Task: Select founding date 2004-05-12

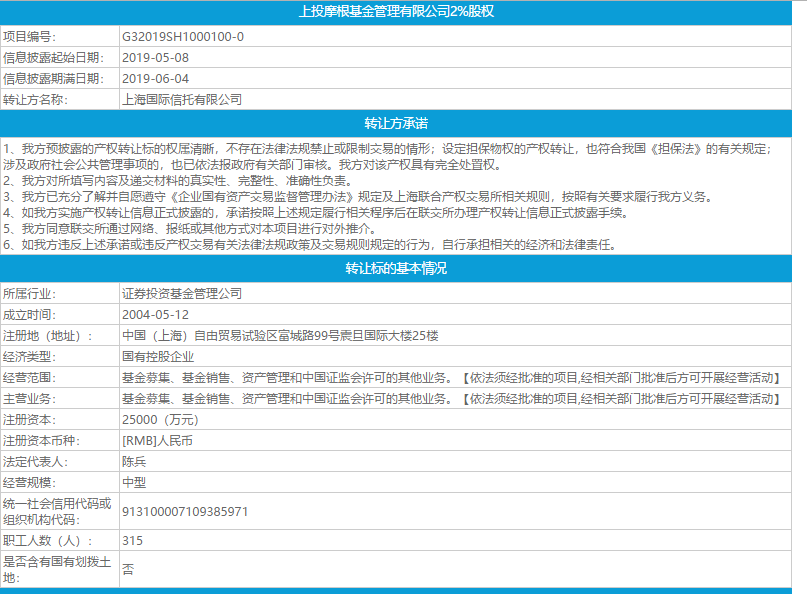Action: [155, 315]
